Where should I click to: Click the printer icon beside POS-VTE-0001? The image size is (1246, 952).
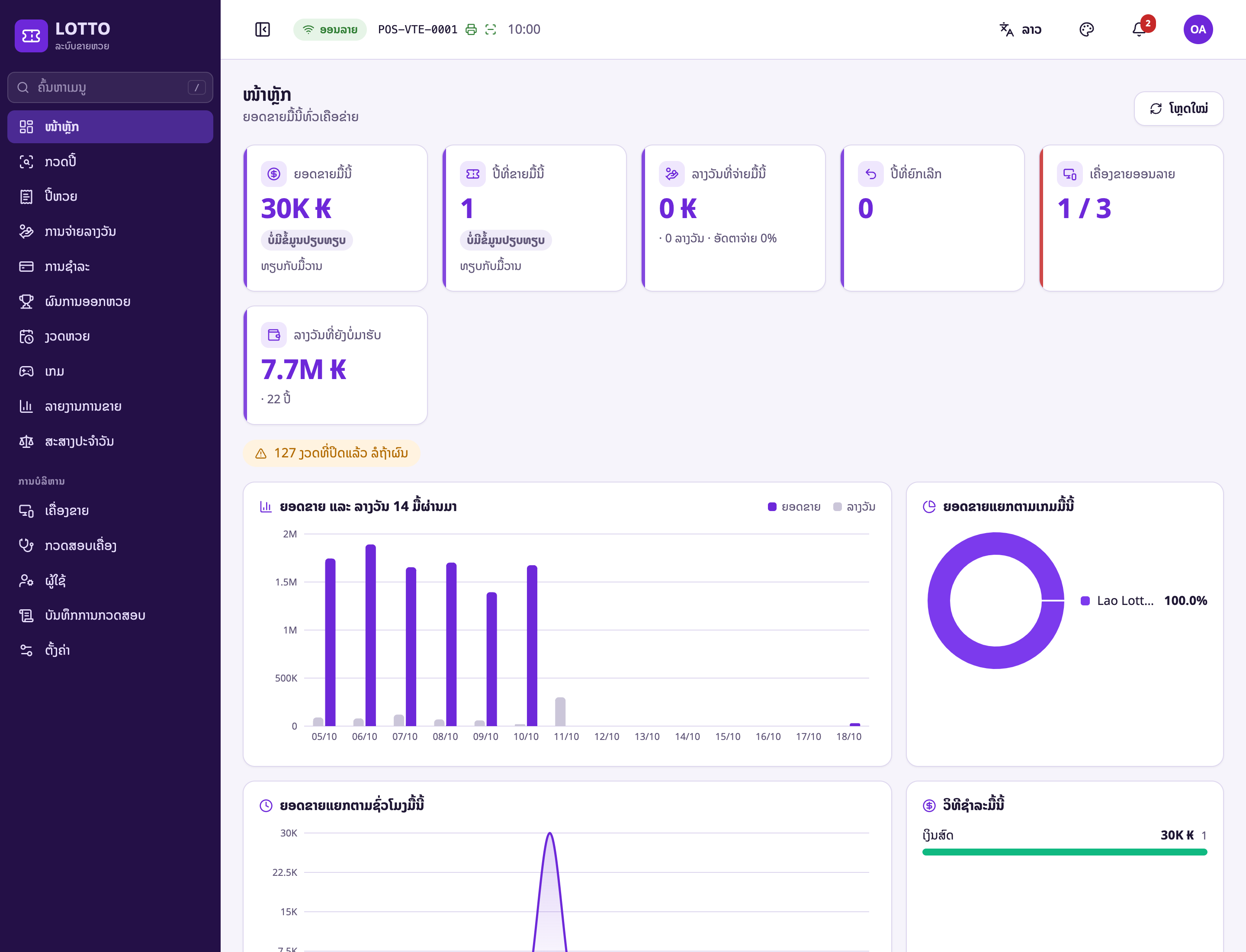coord(471,29)
